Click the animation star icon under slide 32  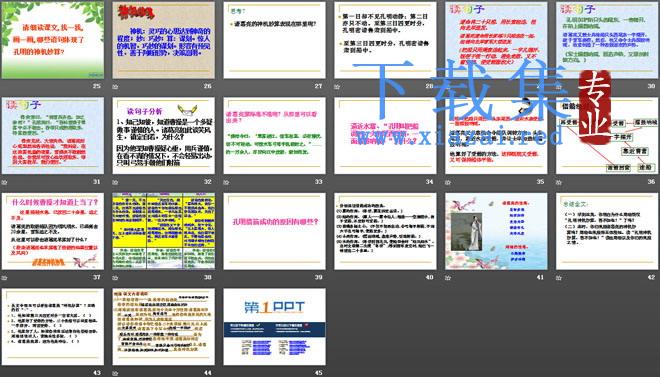115,182
